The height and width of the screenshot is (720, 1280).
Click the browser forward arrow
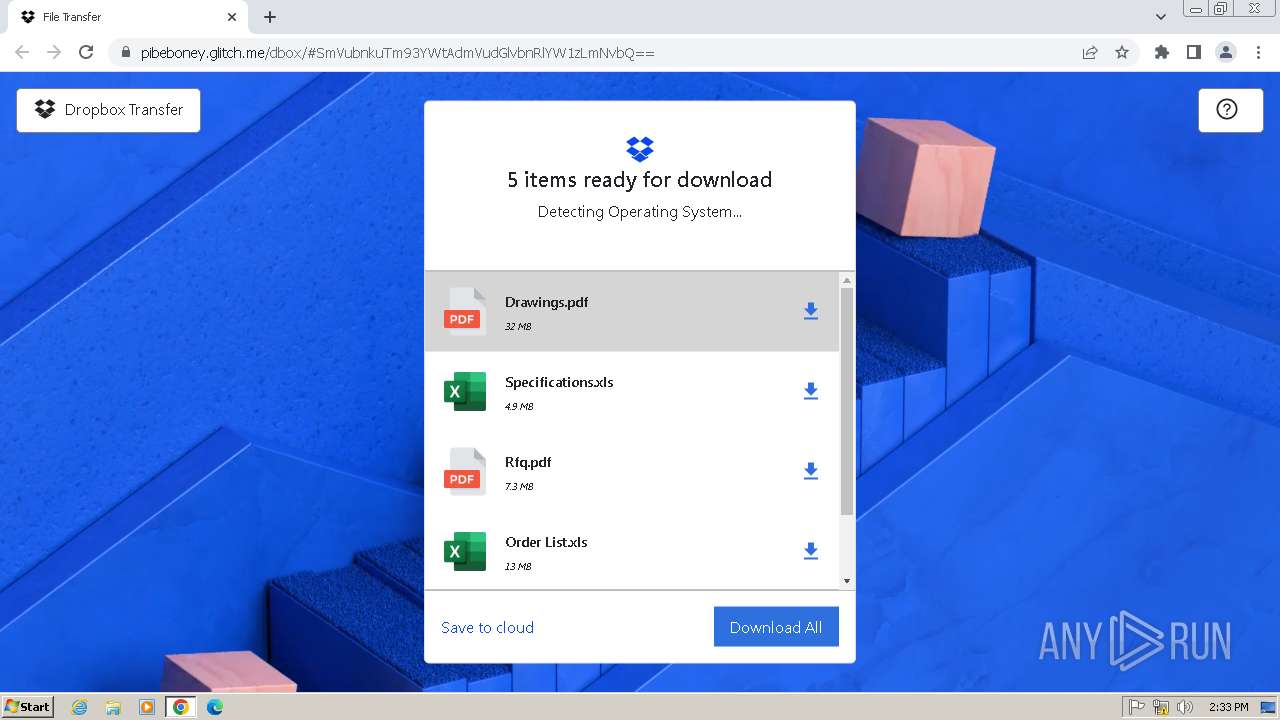(54, 52)
